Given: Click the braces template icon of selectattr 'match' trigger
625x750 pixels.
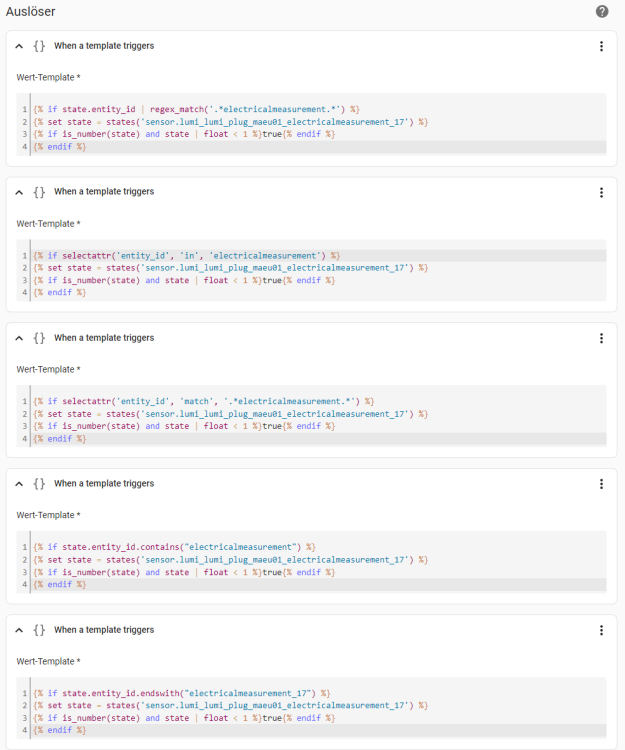Looking at the screenshot, I should pyautogui.click(x=39, y=338).
